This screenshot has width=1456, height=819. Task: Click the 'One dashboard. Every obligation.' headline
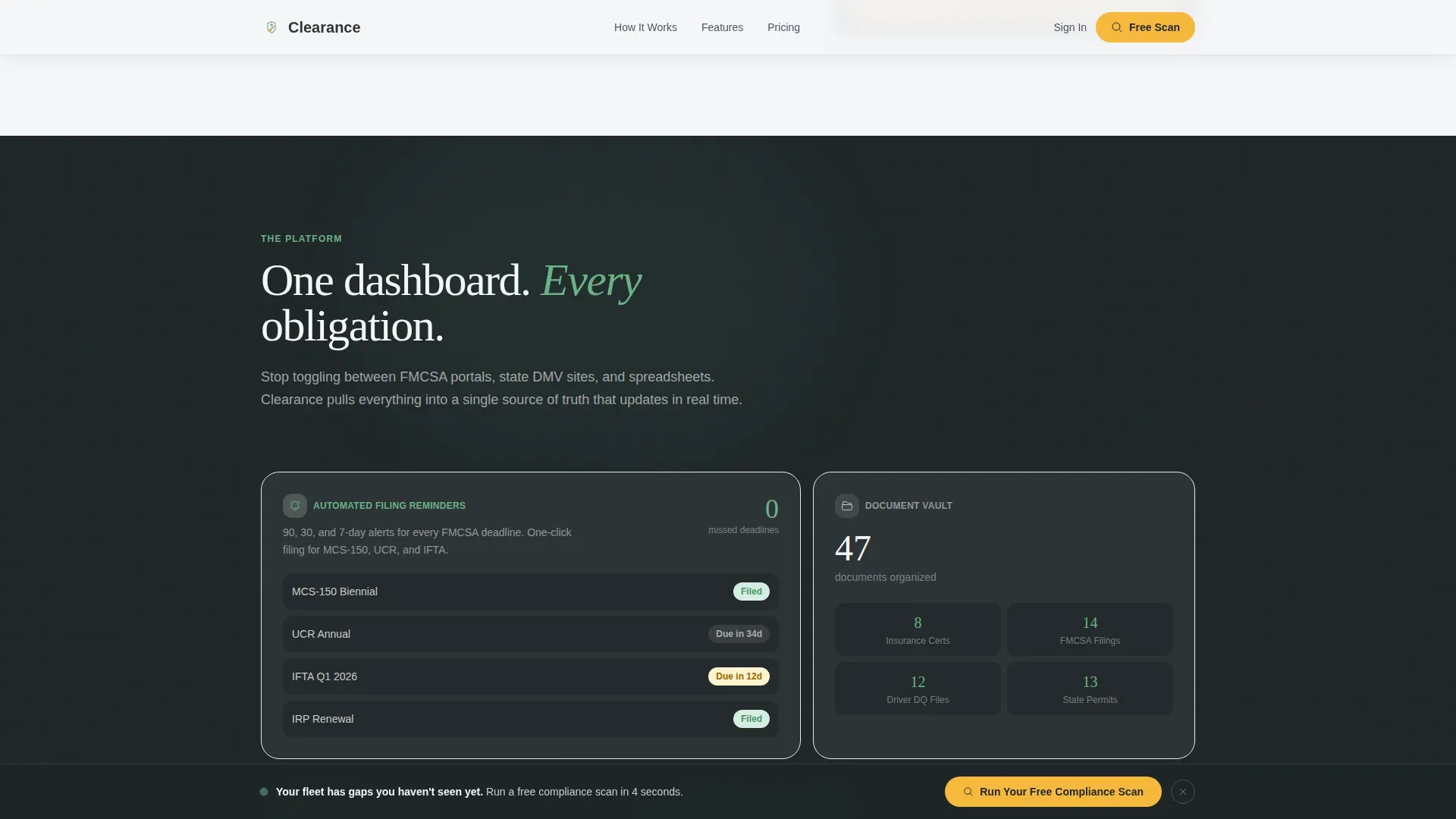[451, 303]
